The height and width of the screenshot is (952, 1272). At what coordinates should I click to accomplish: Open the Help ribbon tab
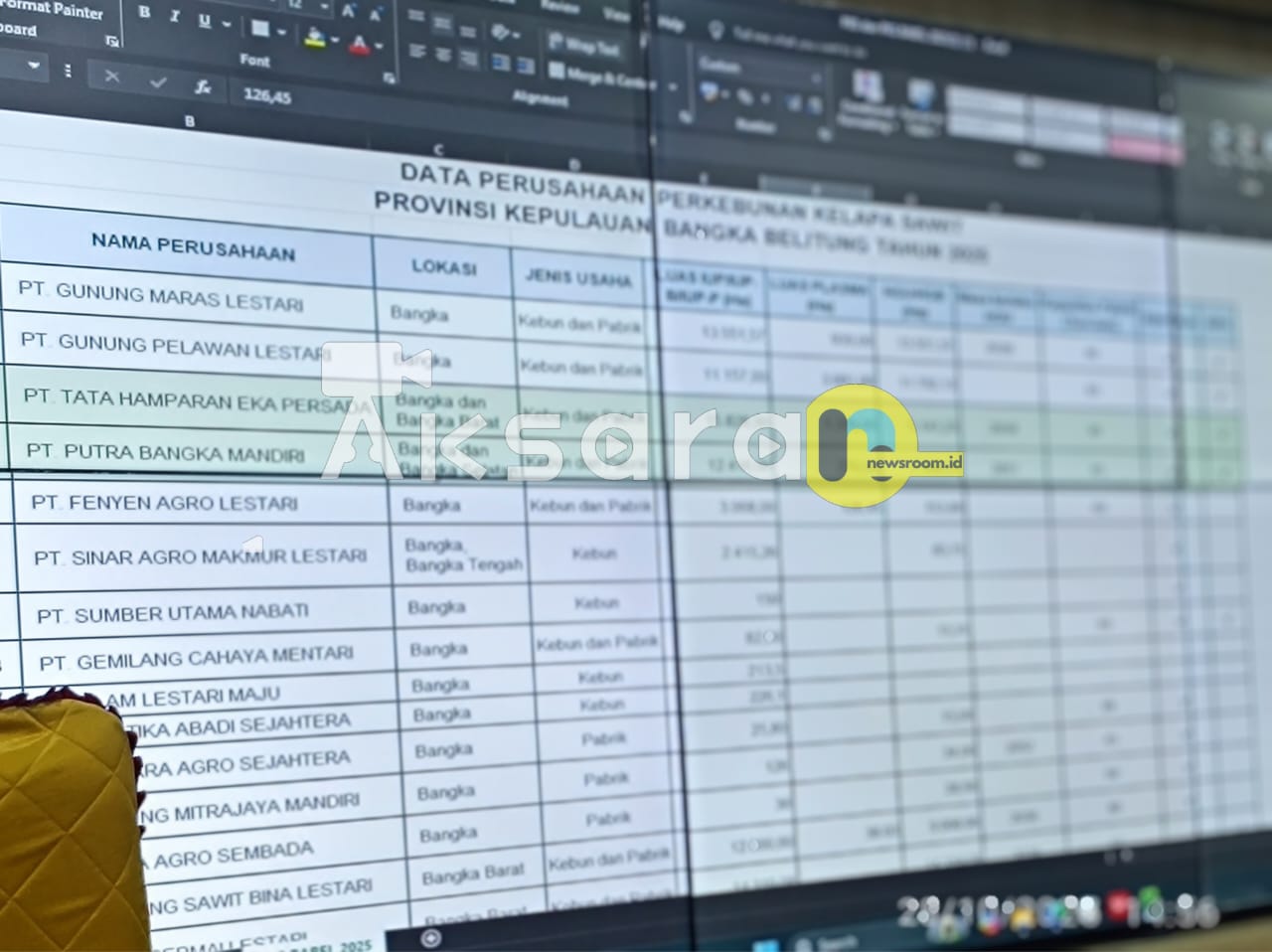coord(670,24)
